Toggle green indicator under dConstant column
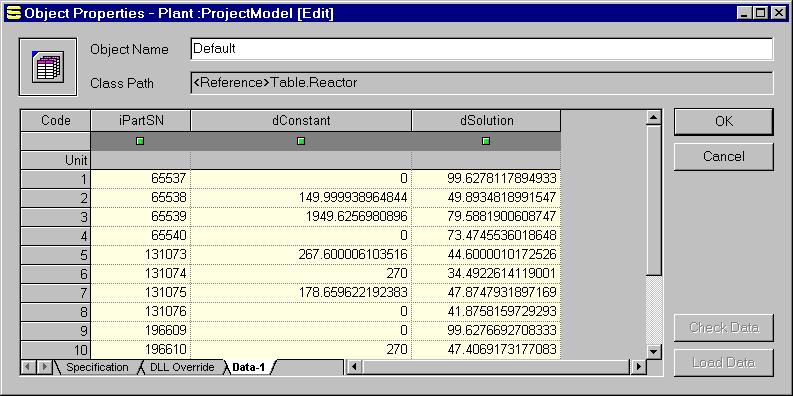793x396 pixels. (x=301, y=141)
